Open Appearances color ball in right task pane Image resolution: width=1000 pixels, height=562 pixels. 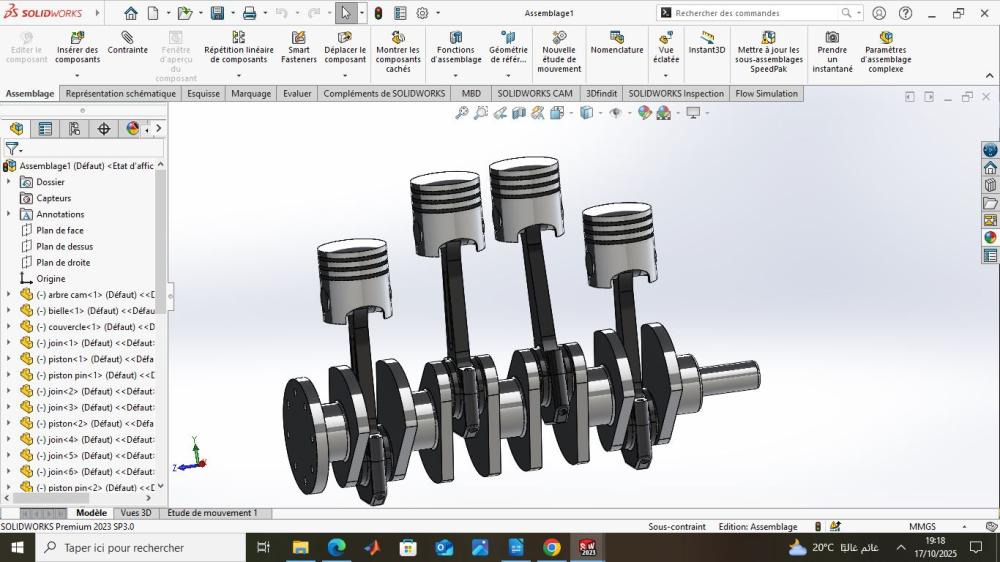tap(990, 237)
